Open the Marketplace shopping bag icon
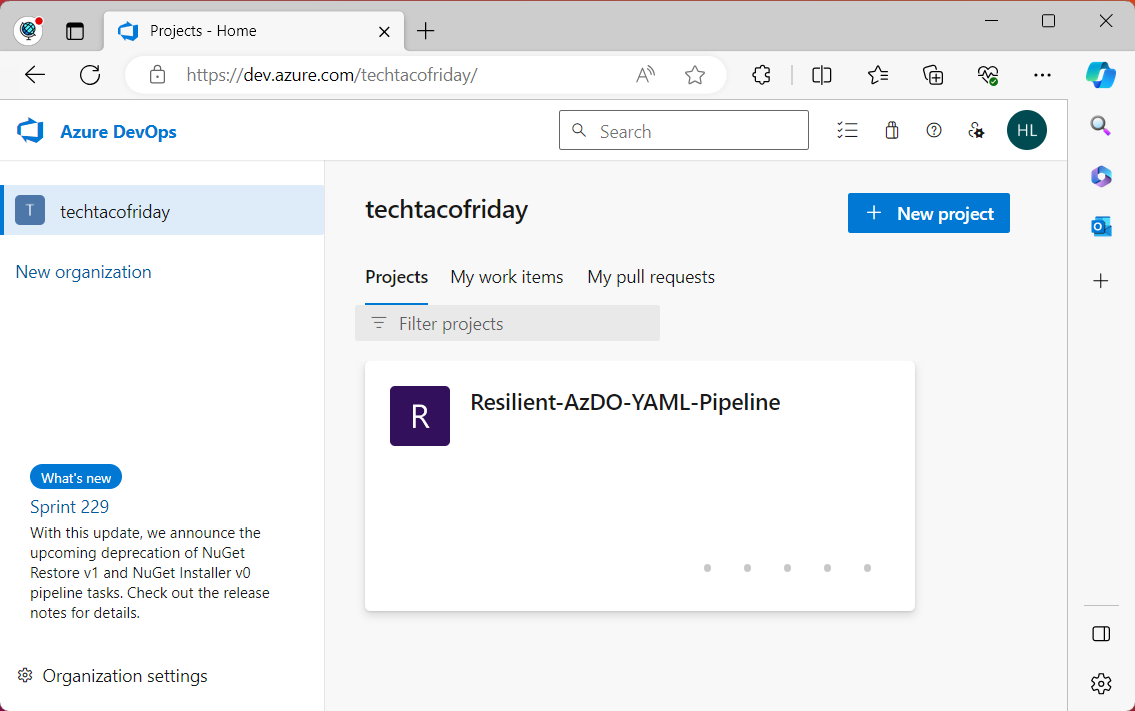This screenshot has height=711, width=1135. pos(892,130)
